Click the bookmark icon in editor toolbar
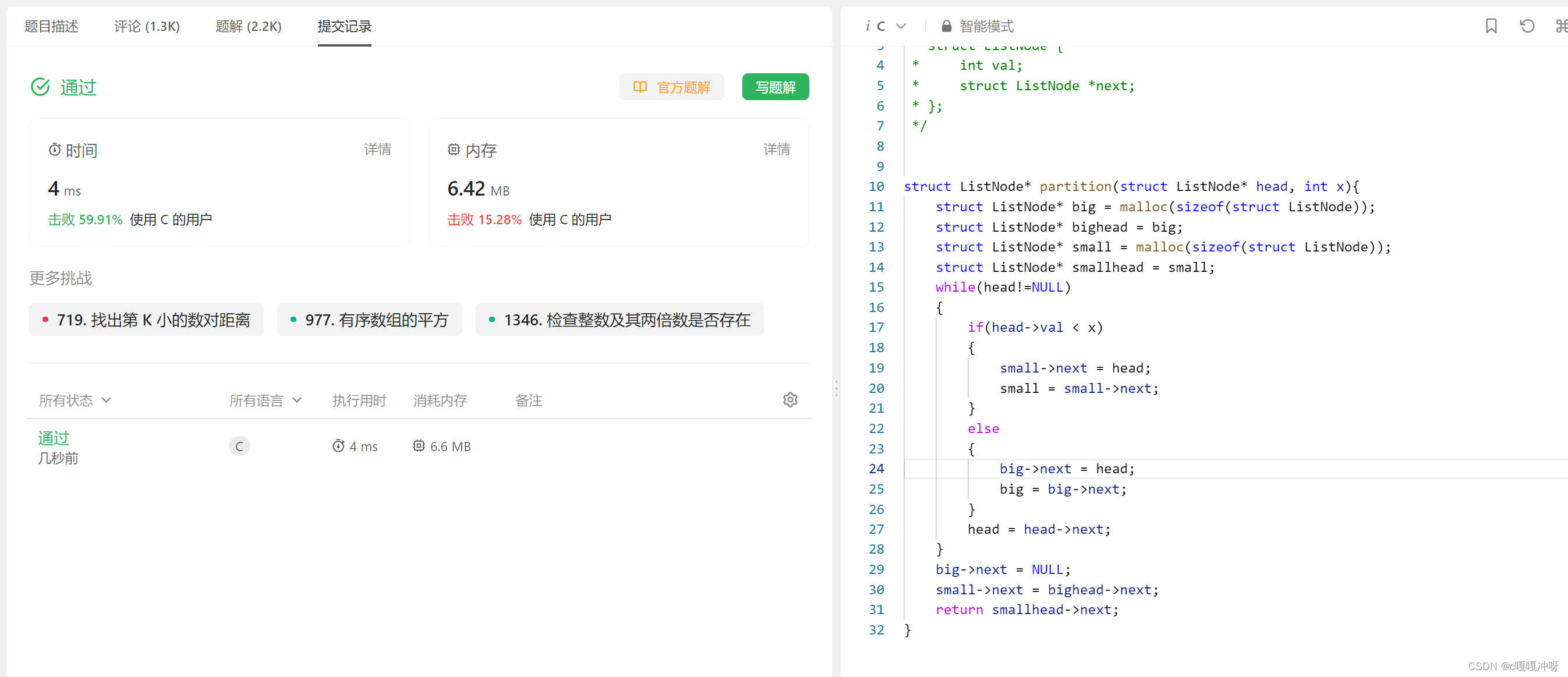Screen dimensions: 1568x677 1491,26
